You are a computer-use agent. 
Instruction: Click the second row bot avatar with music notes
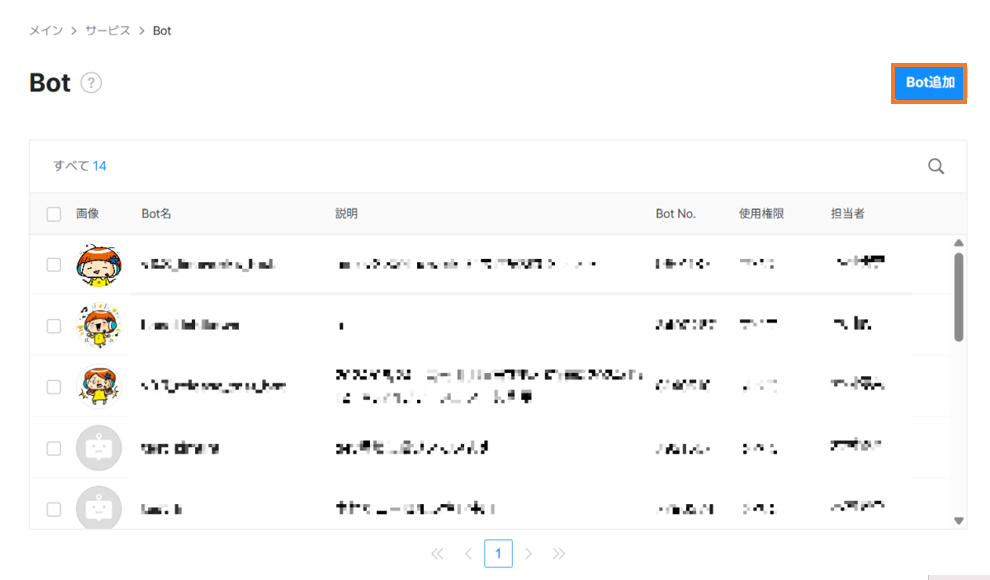tap(98, 326)
